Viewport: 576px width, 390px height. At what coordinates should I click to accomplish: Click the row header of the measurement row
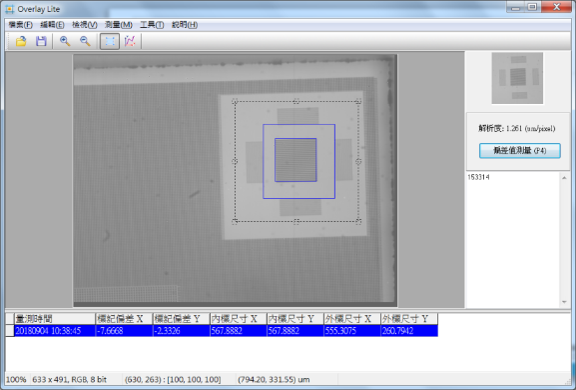(x=10, y=331)
